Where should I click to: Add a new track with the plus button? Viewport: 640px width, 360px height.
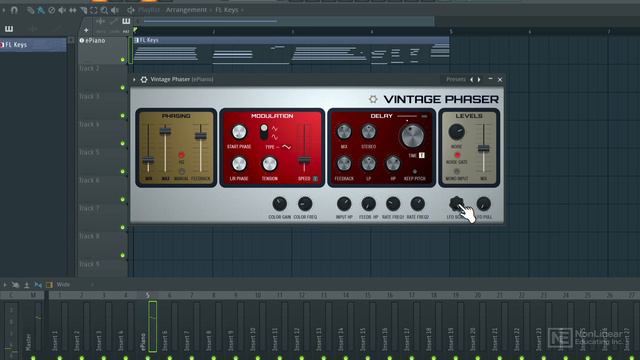[86, 30]
